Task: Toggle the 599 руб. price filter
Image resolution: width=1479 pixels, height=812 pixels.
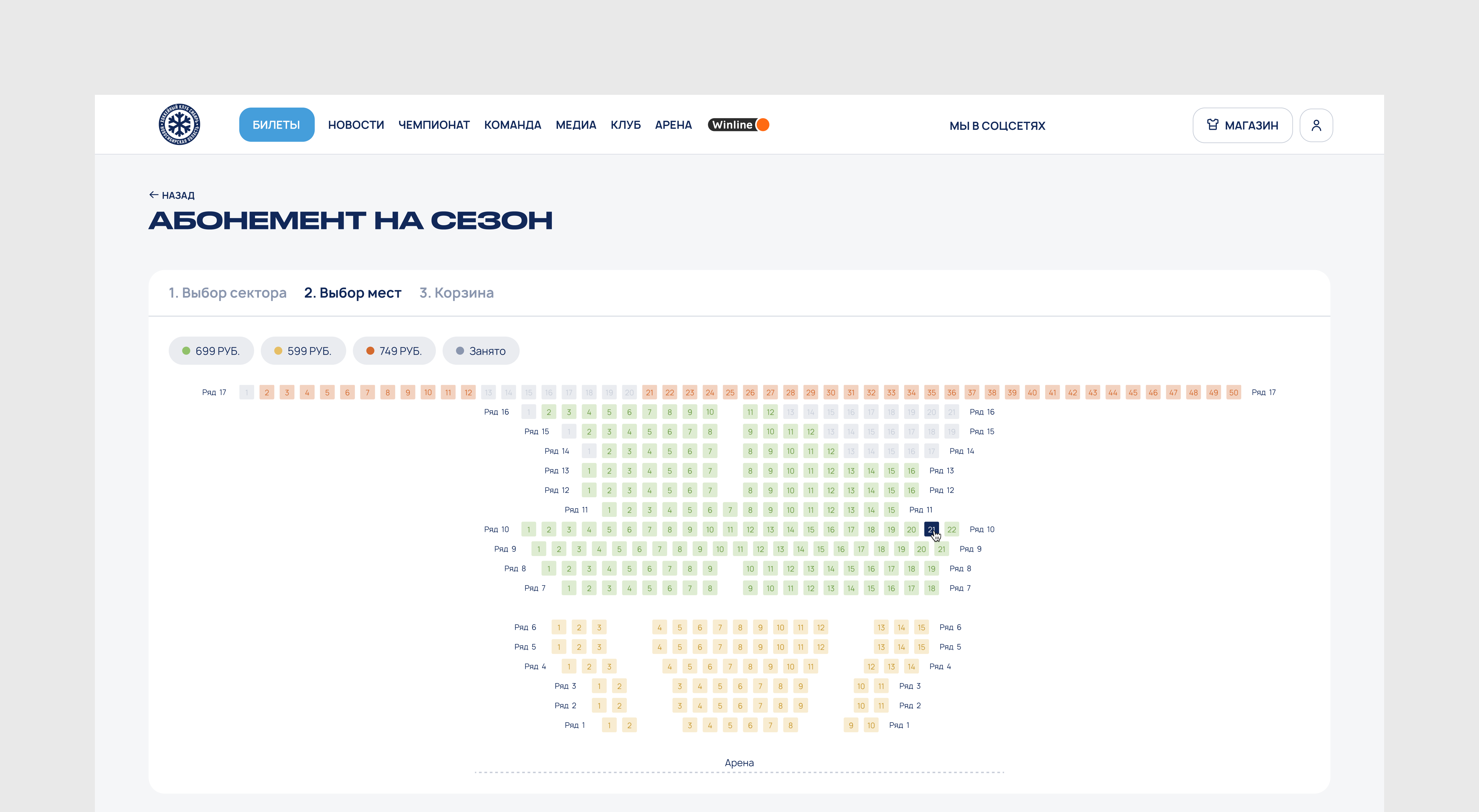Action: click(x=302, y=351)
